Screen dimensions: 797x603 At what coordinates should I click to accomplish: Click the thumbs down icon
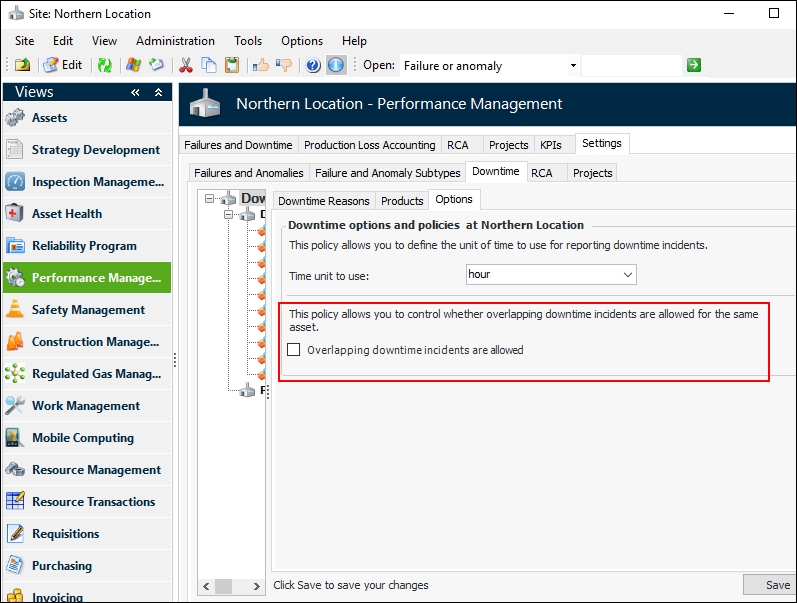pyautogui.click(x=283, y=65)
